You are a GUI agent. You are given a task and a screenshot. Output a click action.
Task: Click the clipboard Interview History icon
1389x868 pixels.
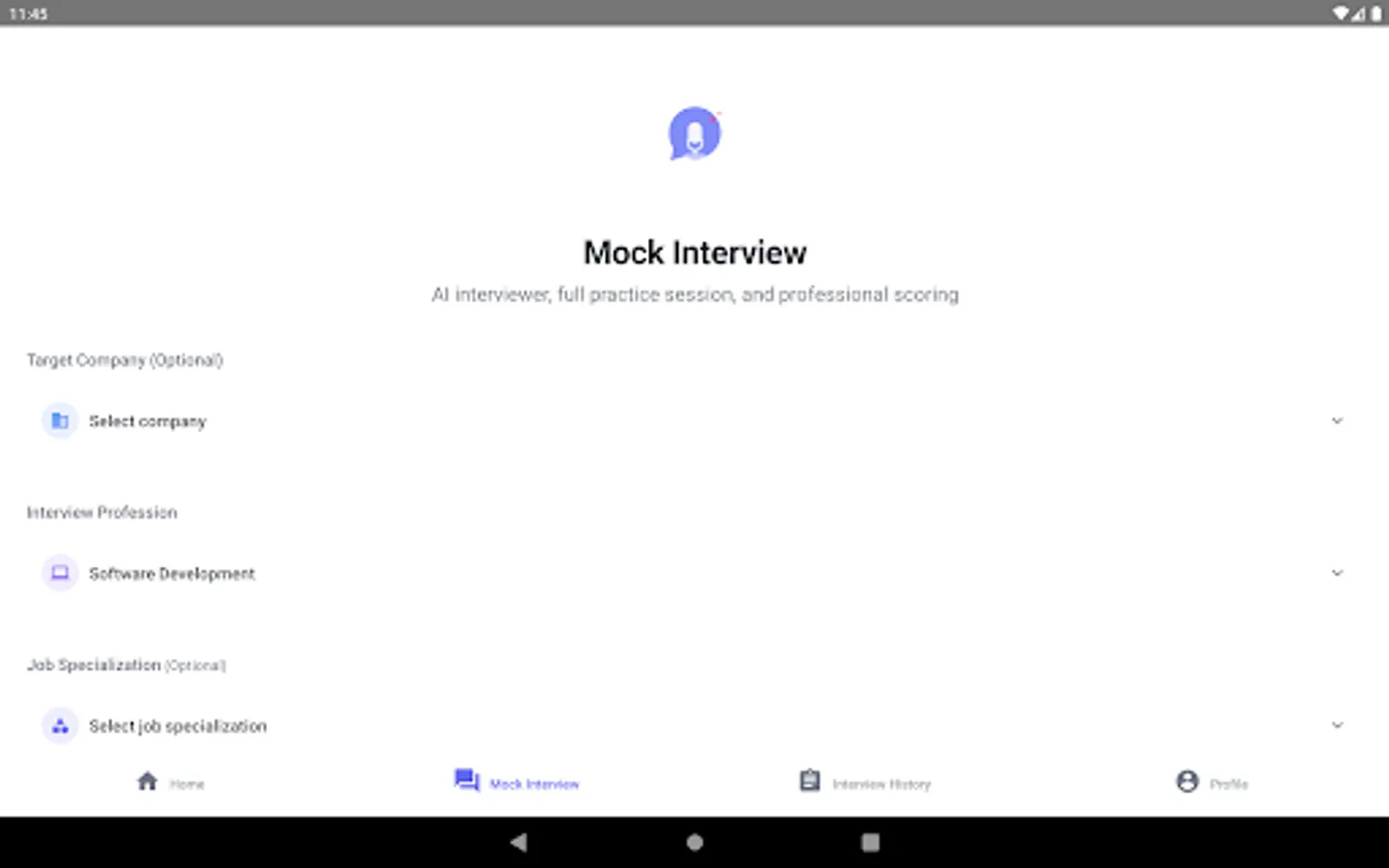point(809,781)
